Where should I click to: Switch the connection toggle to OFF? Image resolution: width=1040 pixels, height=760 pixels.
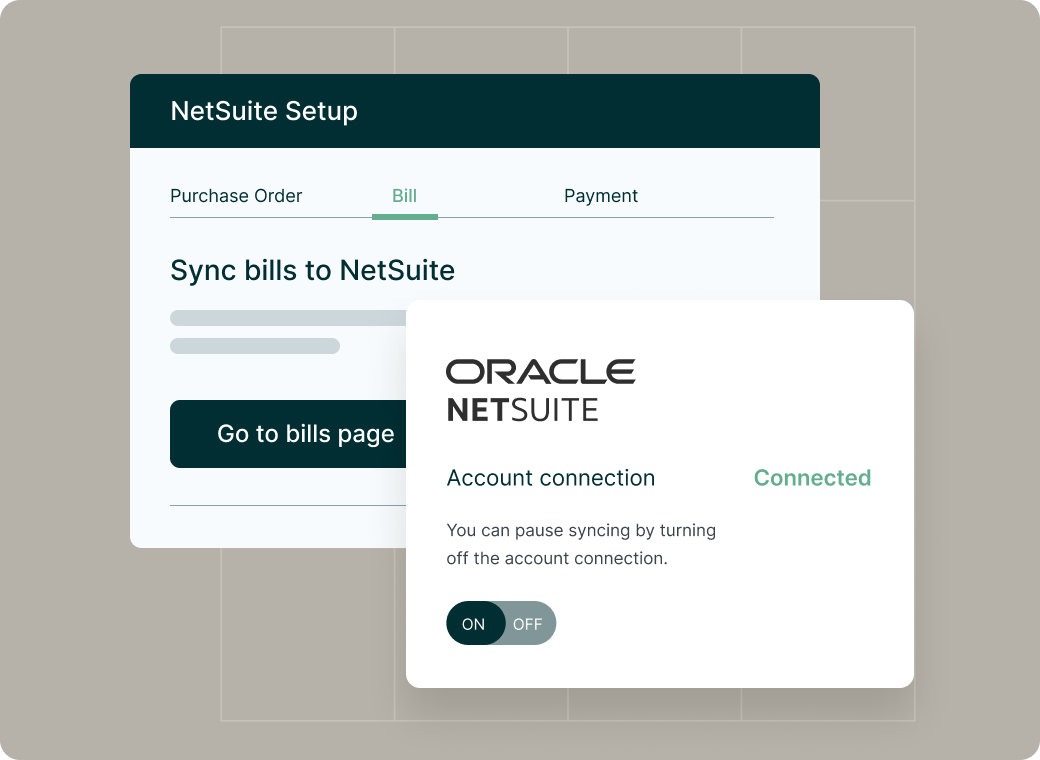pos(528,623)
